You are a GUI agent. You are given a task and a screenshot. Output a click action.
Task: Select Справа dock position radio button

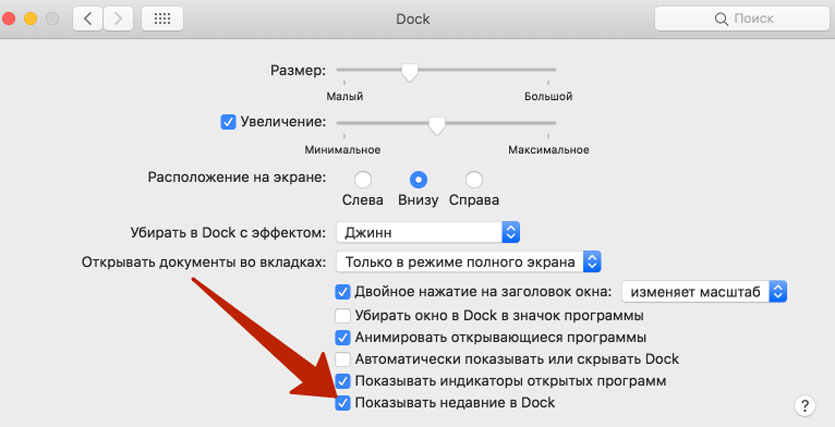coord(474,180)
